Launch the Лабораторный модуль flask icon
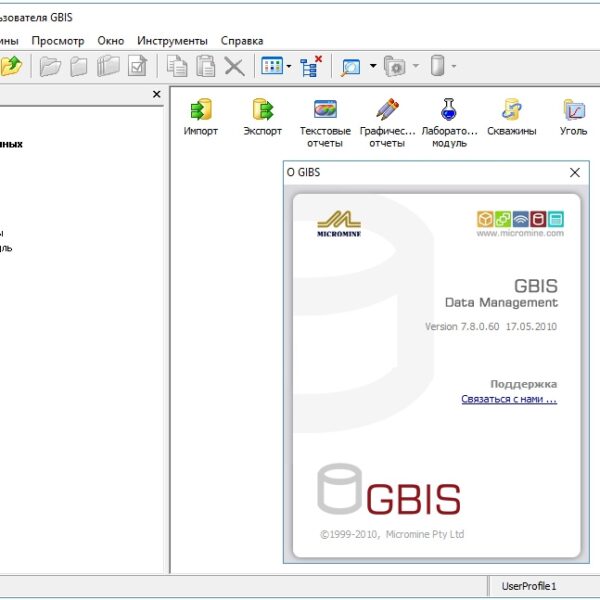The image size is (600, 600). coord(449,109)
